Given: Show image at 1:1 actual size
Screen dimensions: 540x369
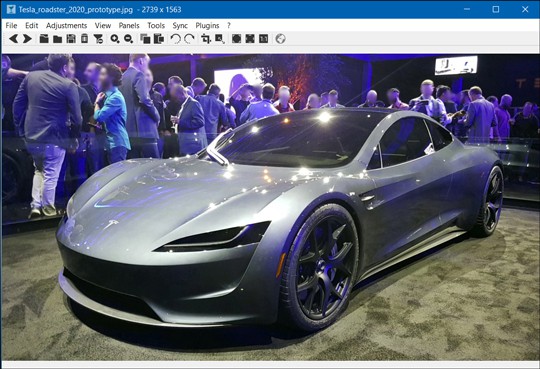Looking at the screenshot, I should [x=263, y=39].
